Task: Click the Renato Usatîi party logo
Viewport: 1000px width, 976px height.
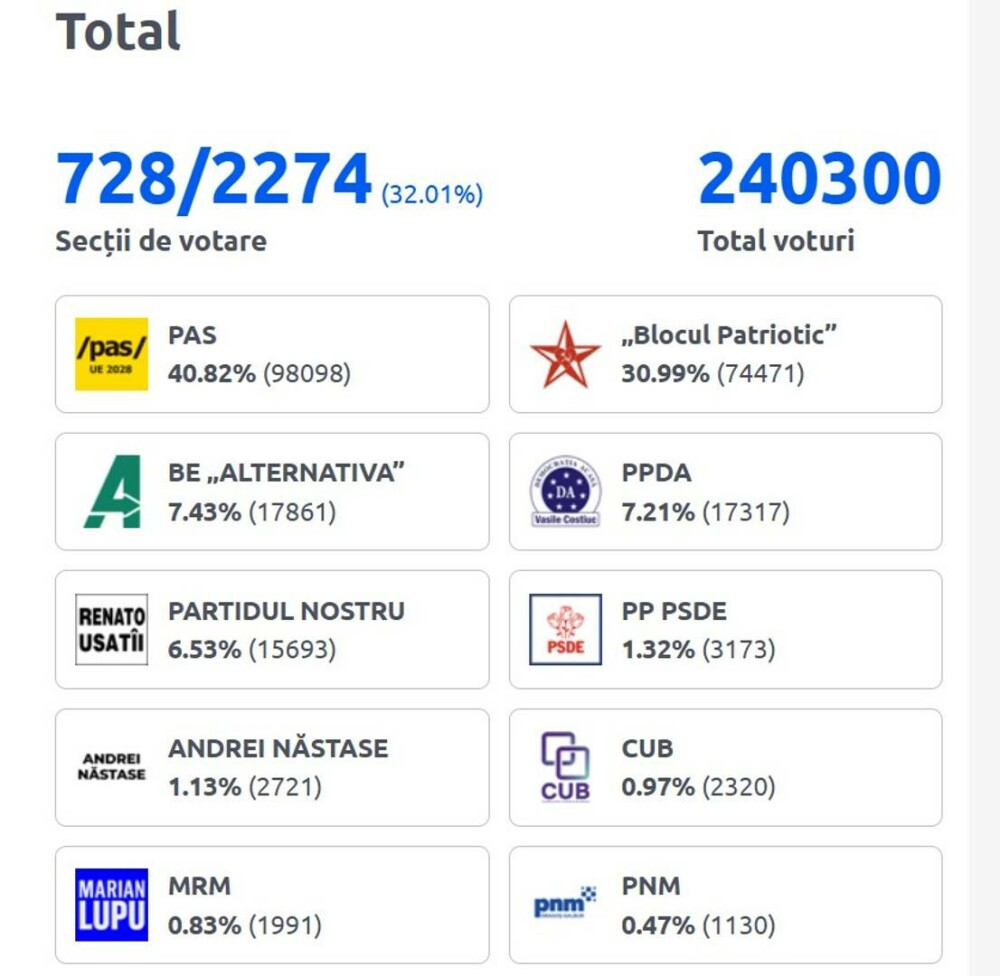Action: coord(111,629)
